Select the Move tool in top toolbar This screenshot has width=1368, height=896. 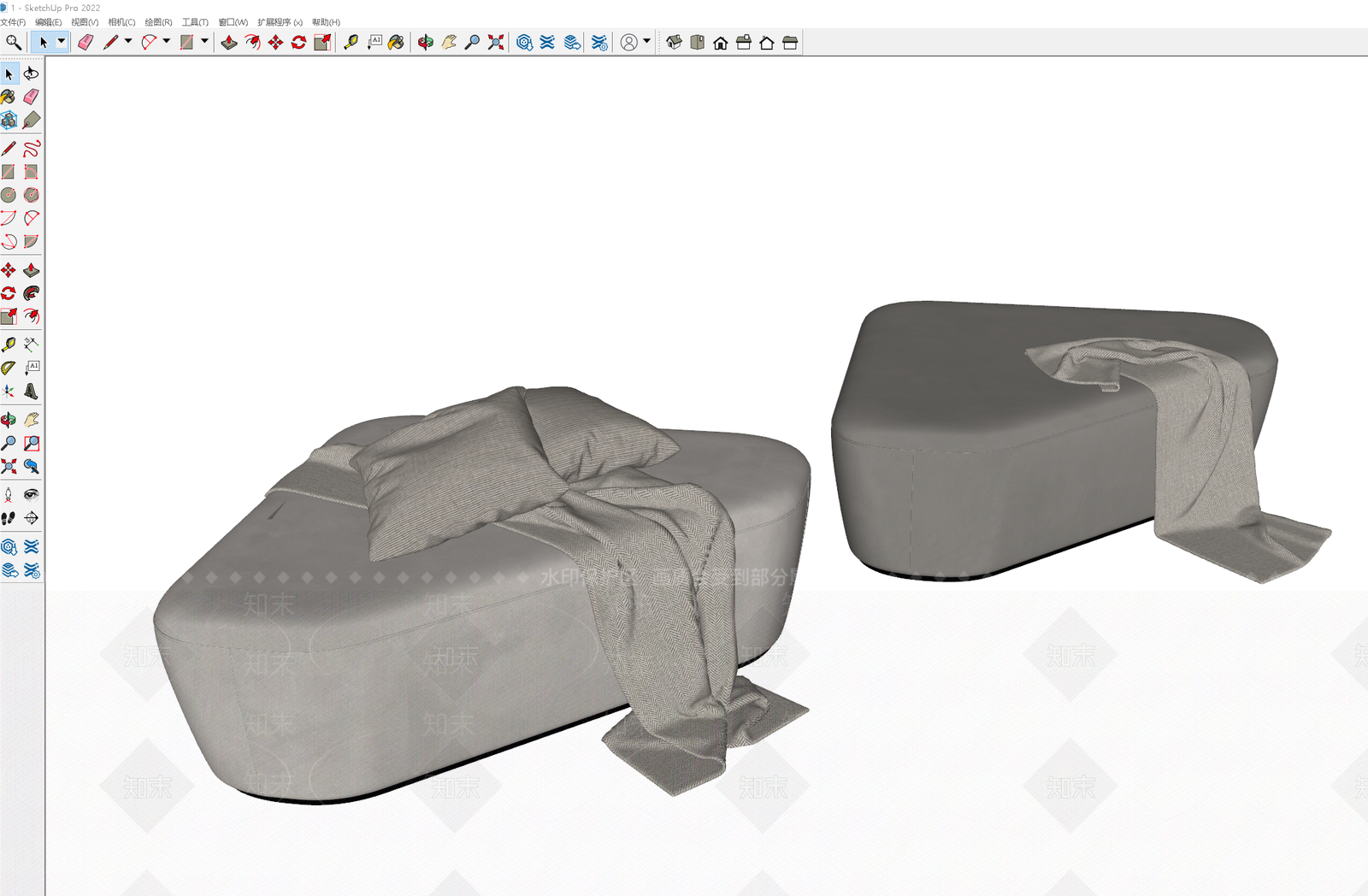coord(275,42)
